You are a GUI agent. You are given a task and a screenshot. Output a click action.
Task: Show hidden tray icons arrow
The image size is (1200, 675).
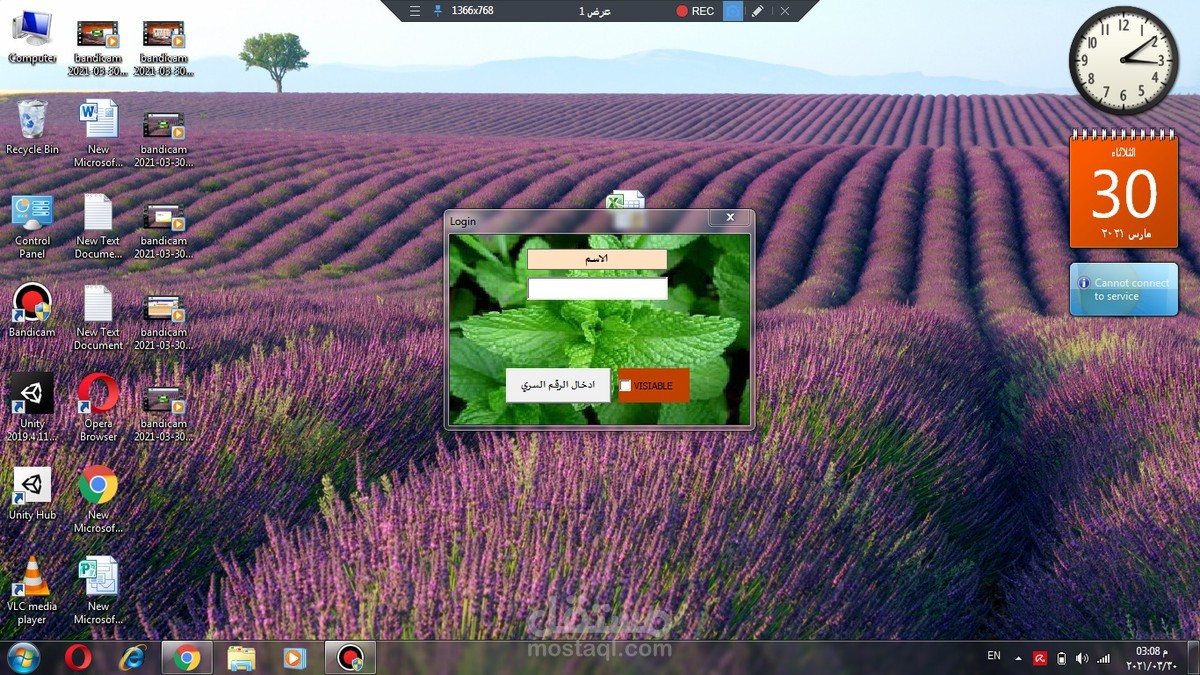[x=1019, y=659]
